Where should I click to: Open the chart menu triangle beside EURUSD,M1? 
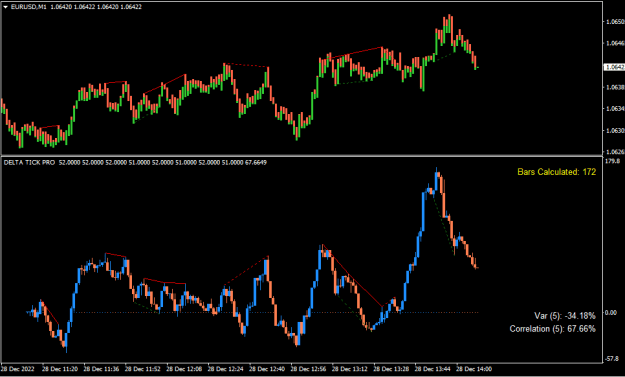(x=6, y=7)
